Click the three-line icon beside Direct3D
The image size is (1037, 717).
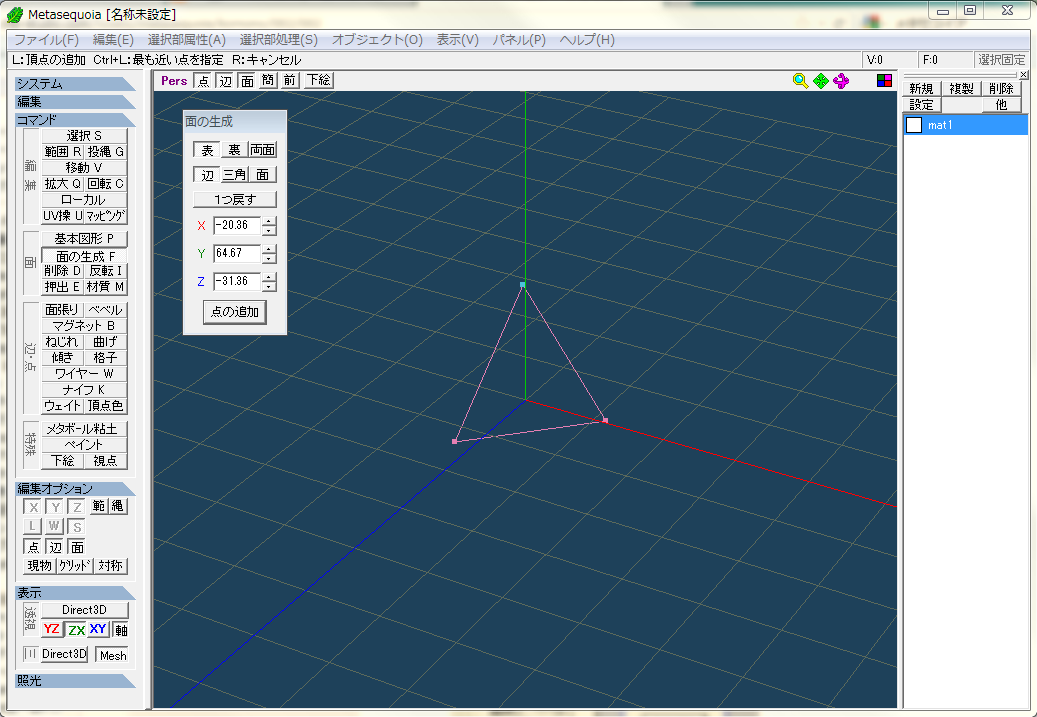pyautogui.click(x=30, y=654)
